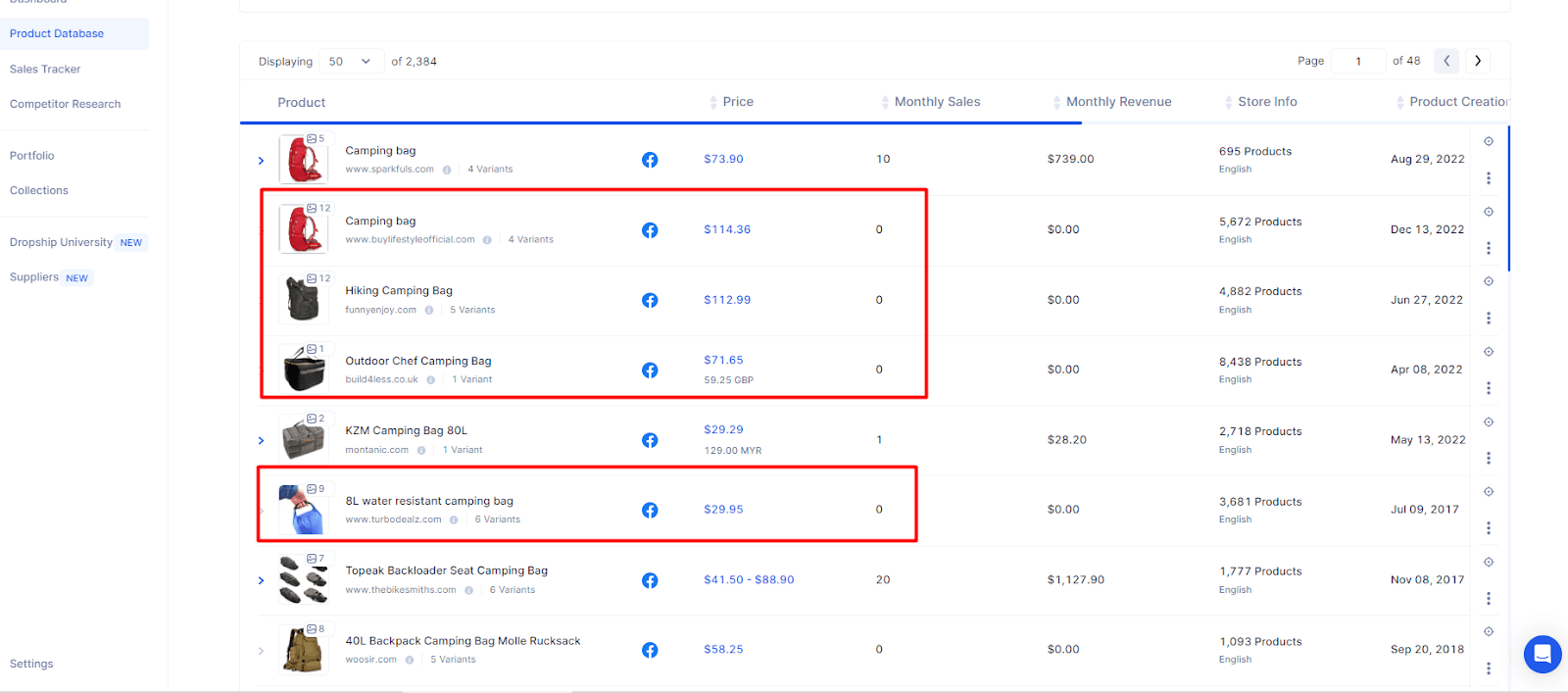This screenshot has height=693, width=1568.
Task: Click target icon on Outdoor Chef Camping Bag row
Action: click(x=1488, y=352)
